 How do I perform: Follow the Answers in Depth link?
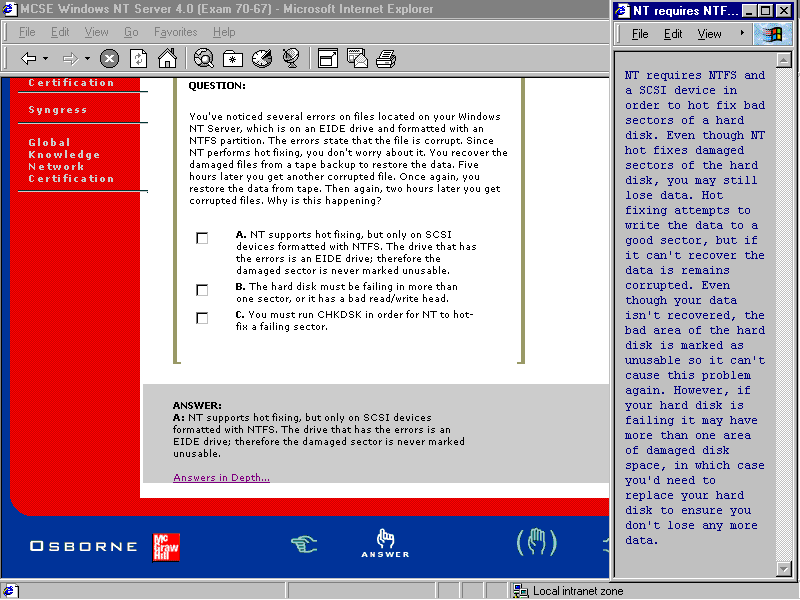(x=221, y=478)
